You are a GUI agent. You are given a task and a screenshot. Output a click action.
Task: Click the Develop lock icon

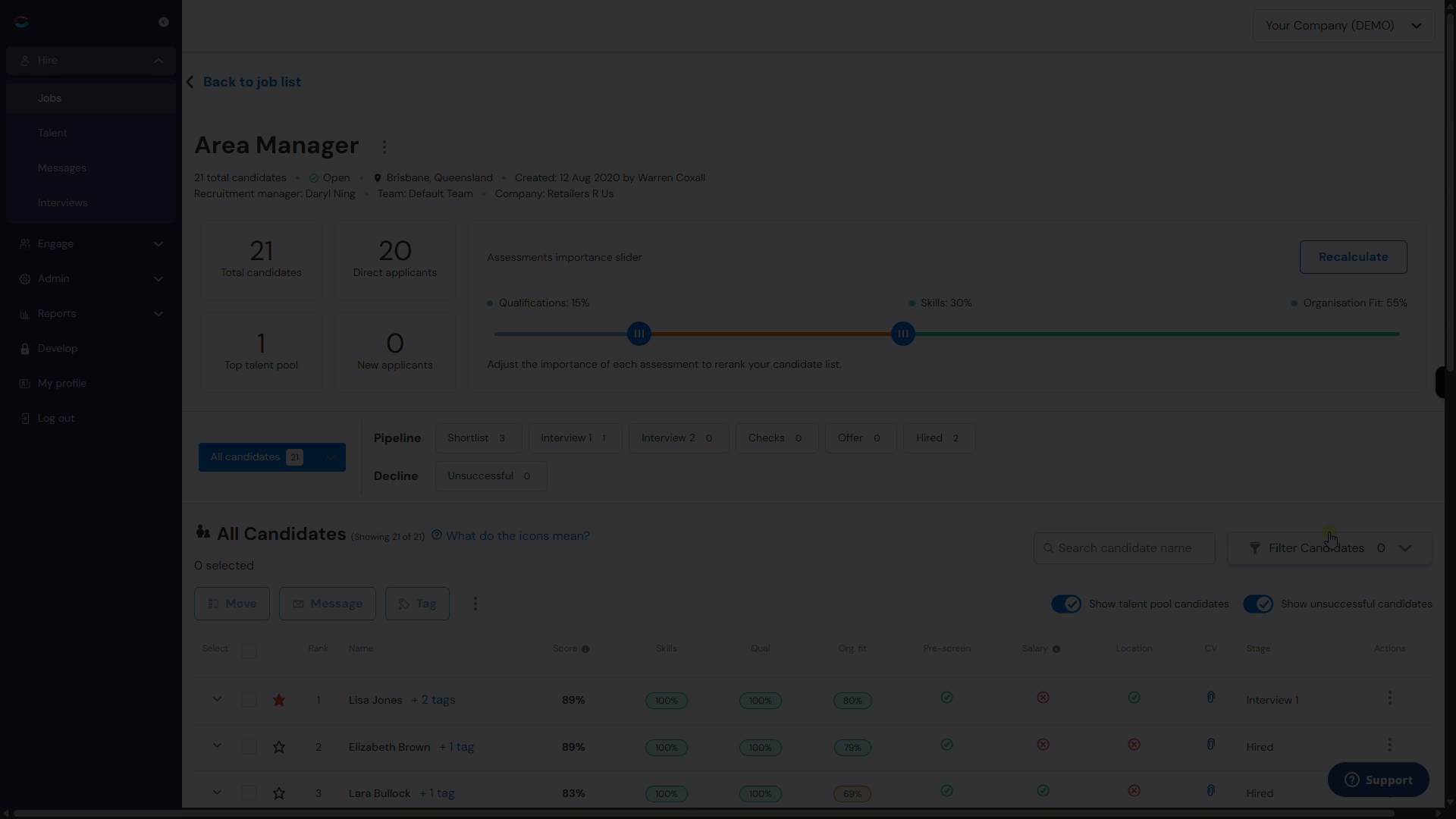pyautogui.click(x=25, y=349)
